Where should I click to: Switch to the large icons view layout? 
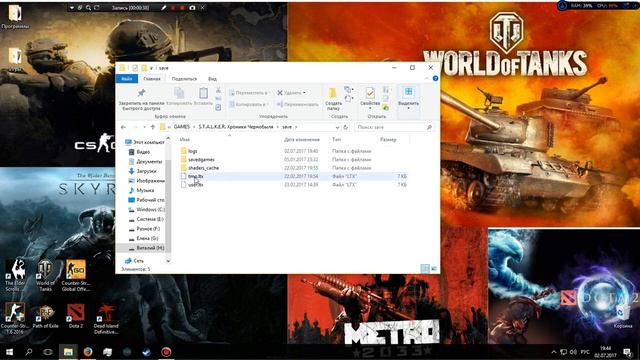point(433,268)
